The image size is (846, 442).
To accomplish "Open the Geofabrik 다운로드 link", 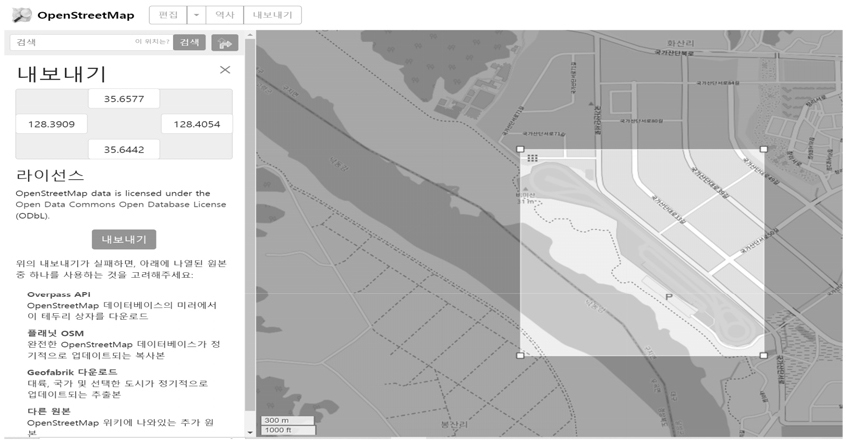I will click(72, 372).
